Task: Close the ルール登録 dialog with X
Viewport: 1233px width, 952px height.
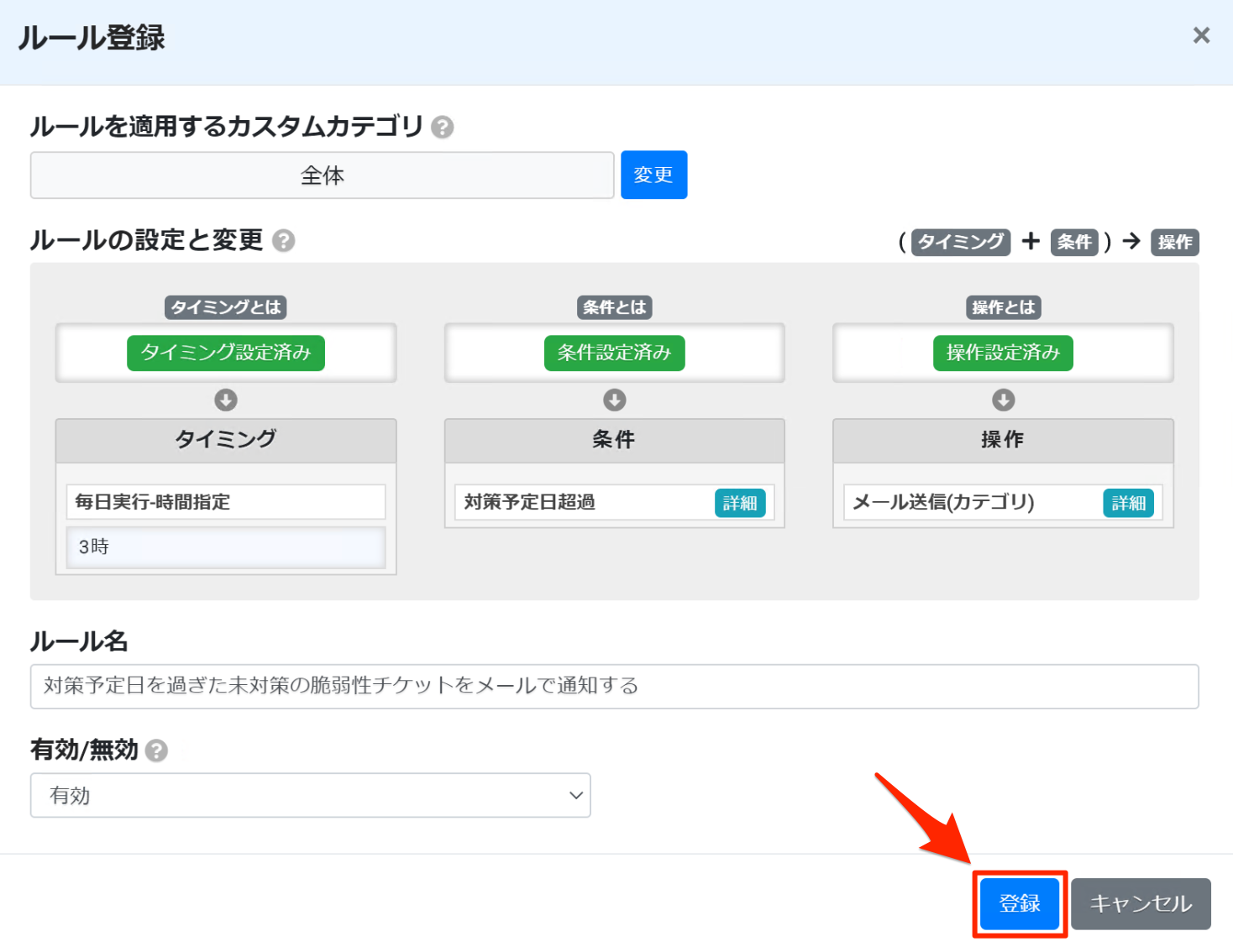Action: click(x=1201, y=35)
